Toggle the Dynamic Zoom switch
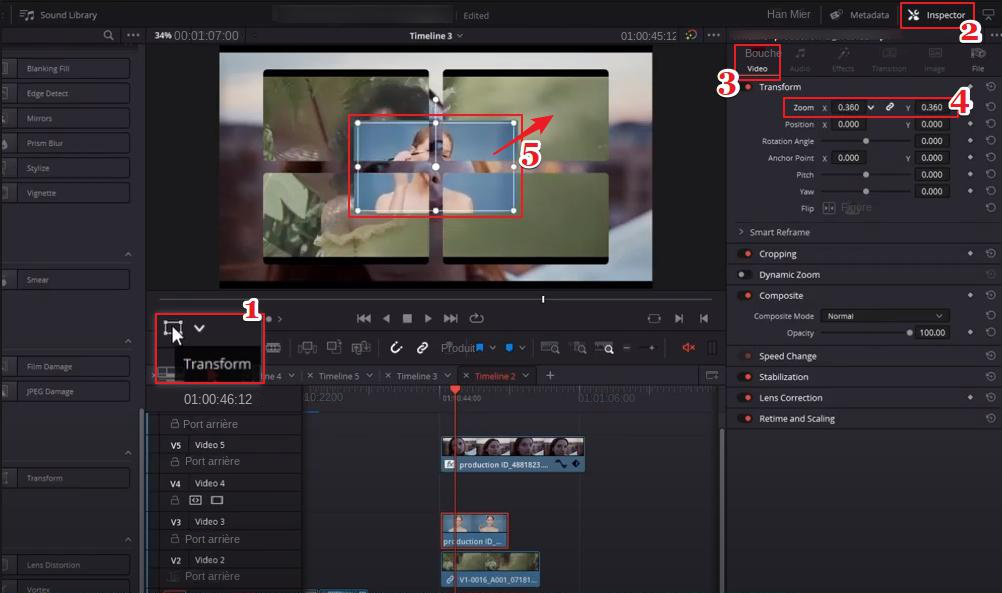This screenshot has width=1002, height=593. coord(745,275)
